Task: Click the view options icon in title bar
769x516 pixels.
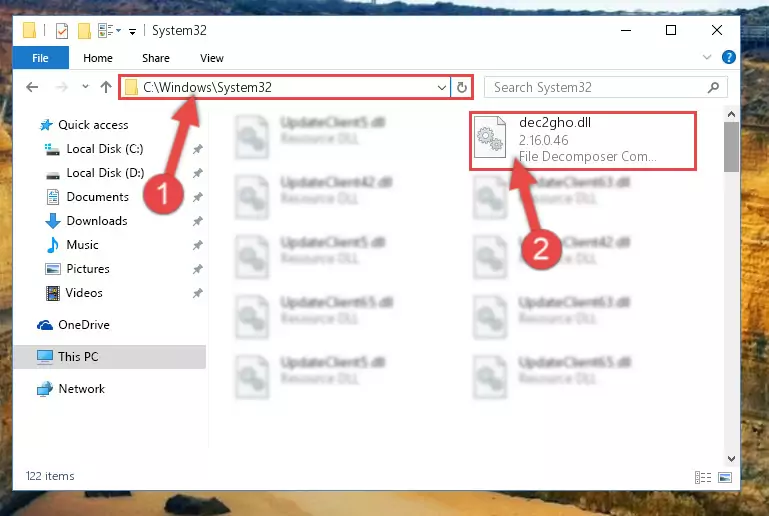Action: tap(109, 31)
